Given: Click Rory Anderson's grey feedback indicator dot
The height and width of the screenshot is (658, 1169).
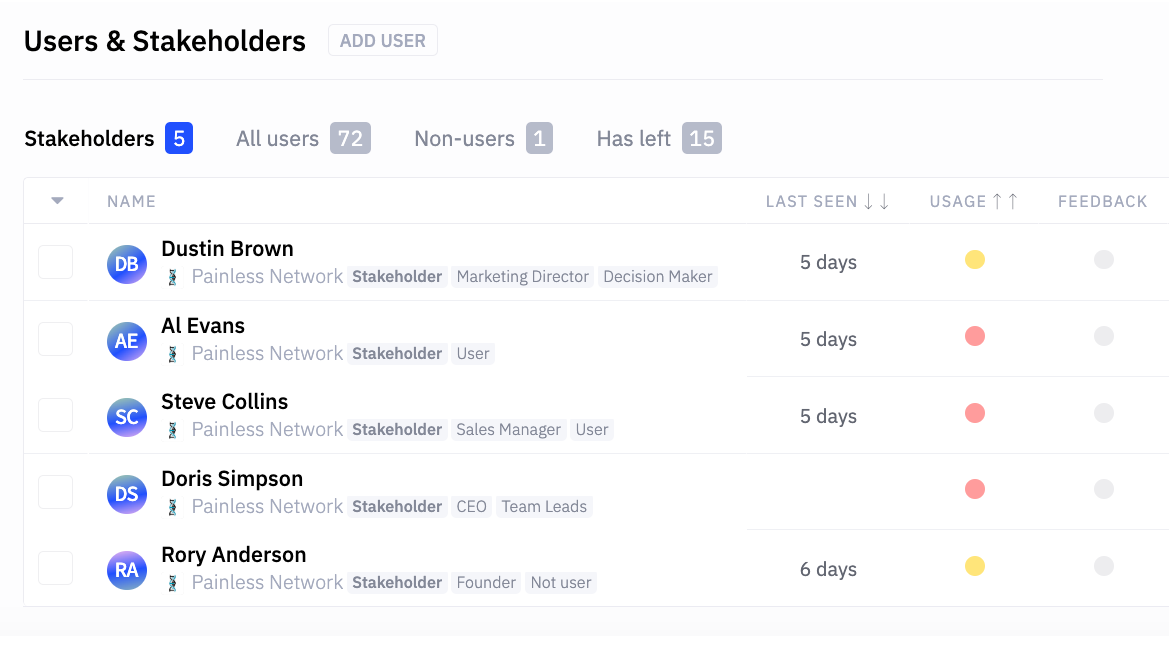Looking at the screenshot, I should tap(1103, 566).
